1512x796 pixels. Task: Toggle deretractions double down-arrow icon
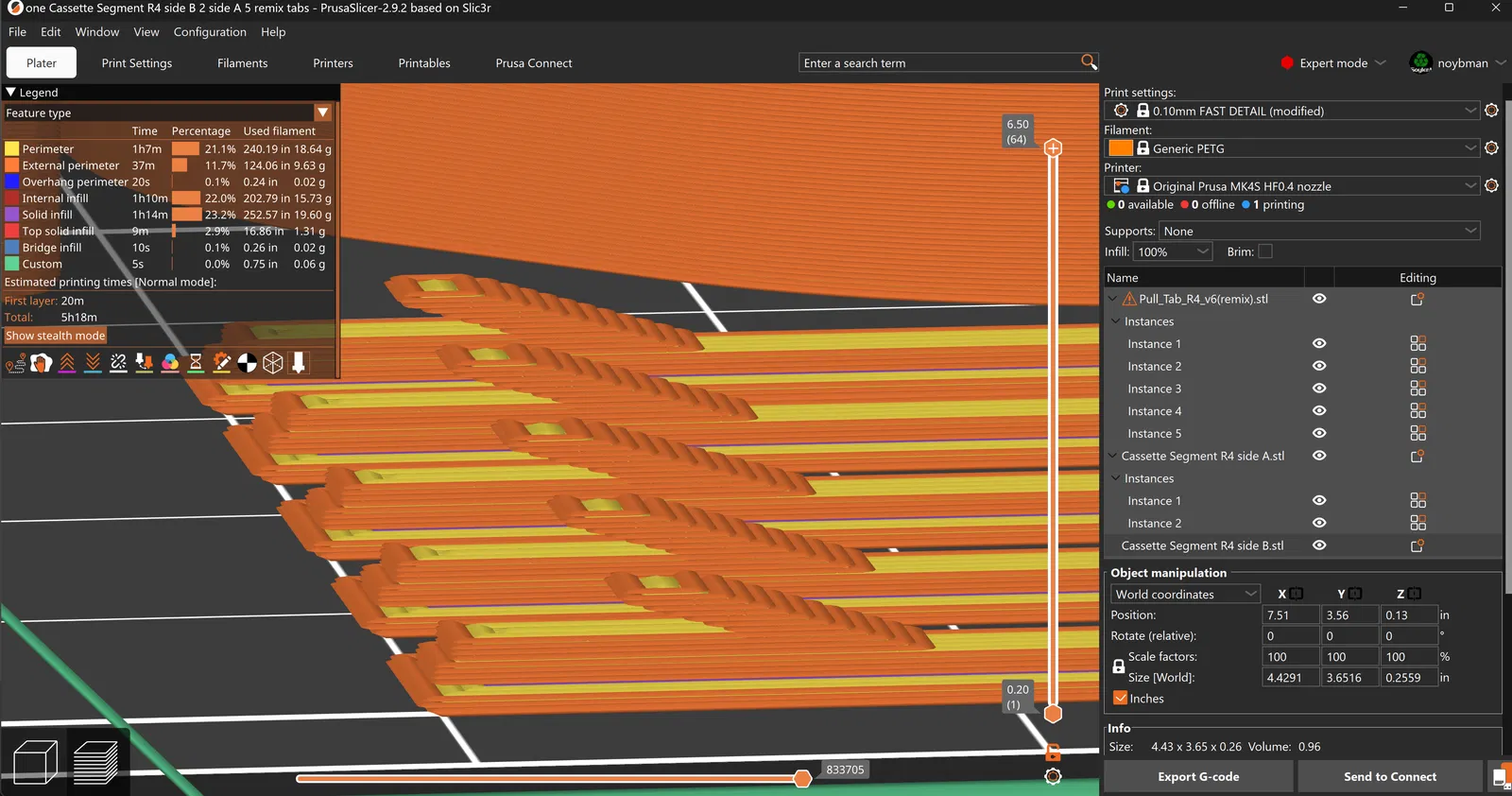tap(93, 363)
